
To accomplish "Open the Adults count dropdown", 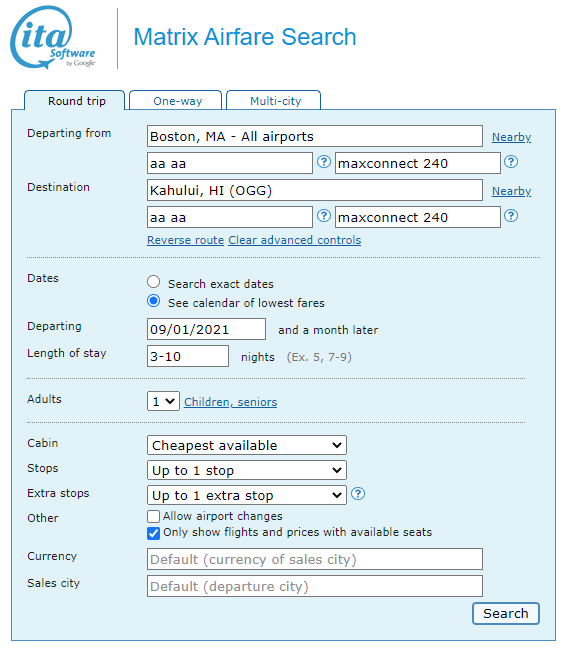I will 163,401.
